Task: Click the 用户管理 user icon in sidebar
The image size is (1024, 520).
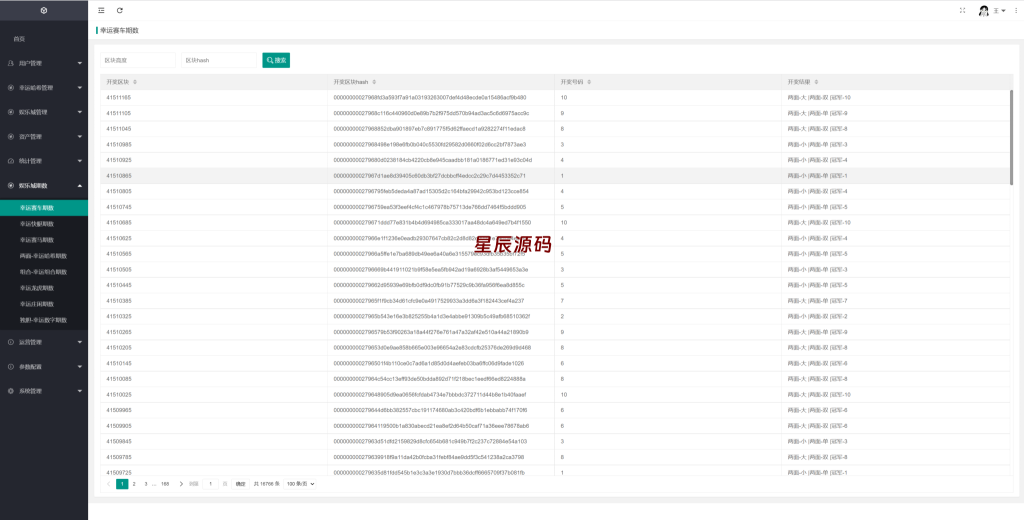Action: [x=10, y=63]
